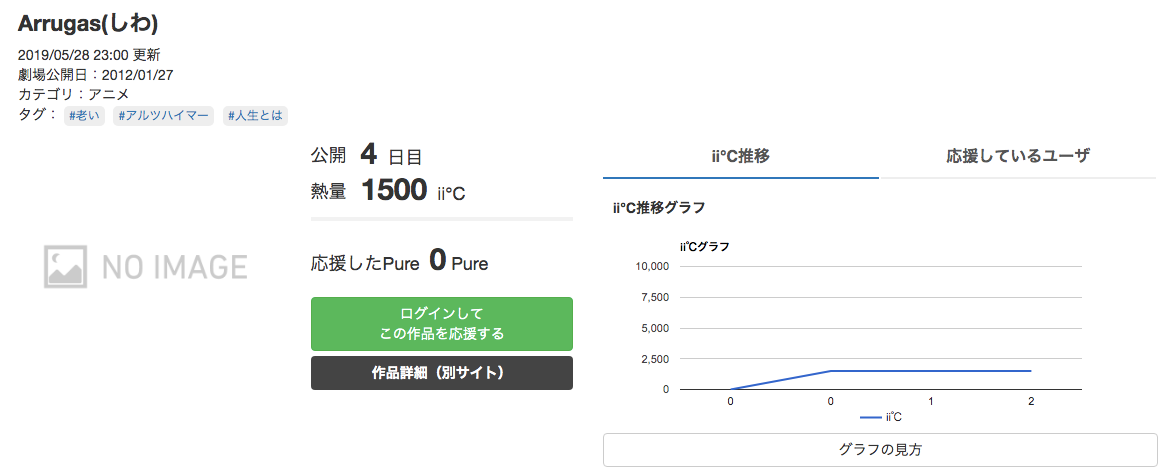Click the blue legend line swatch

870,418
